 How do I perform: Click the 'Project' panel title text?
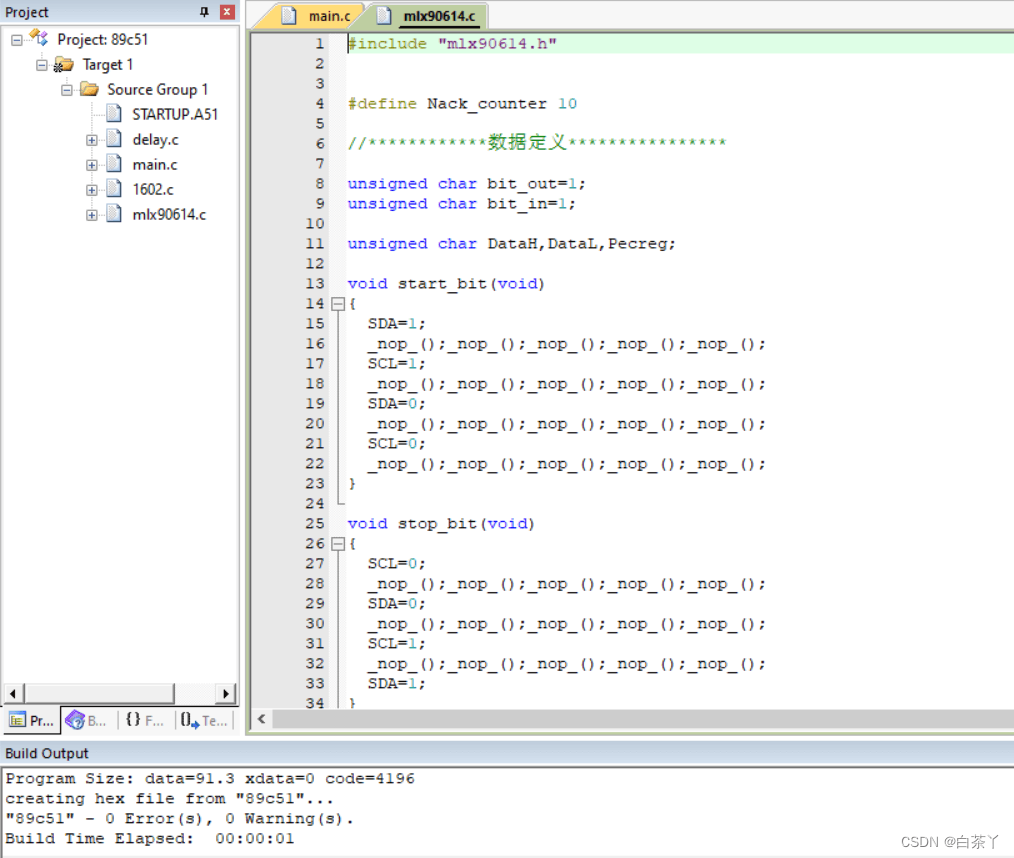[x=27, y=12]
